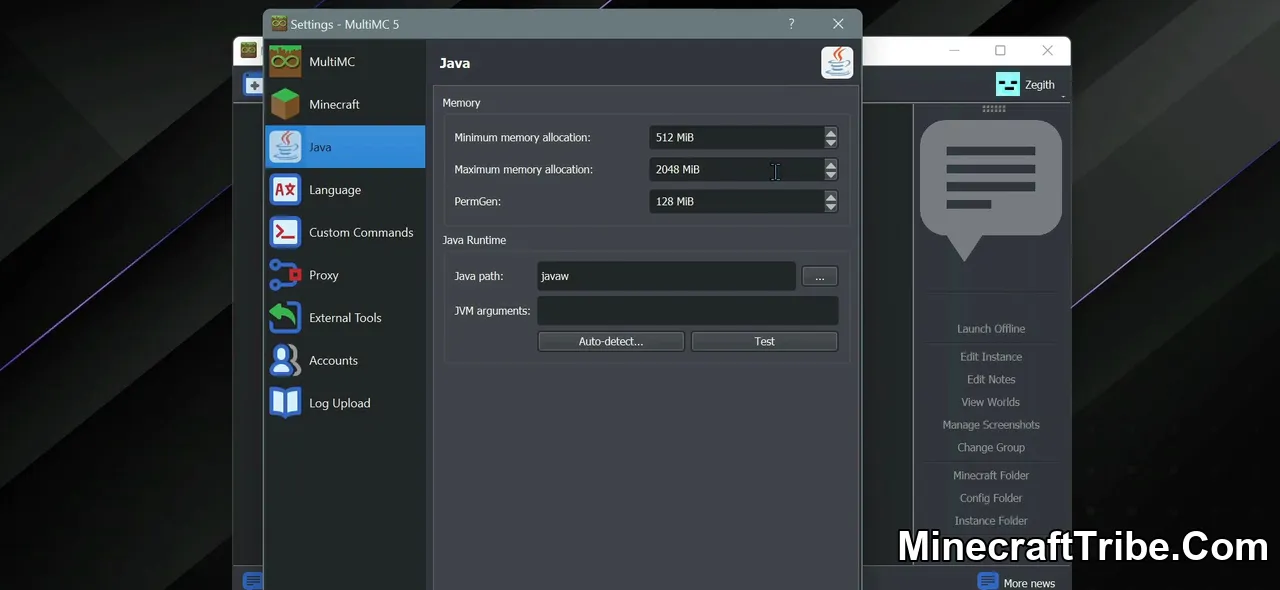Open the Zegith account dropdown
The width and height of the screenshot is (1280, 590).
point(1028,85)
